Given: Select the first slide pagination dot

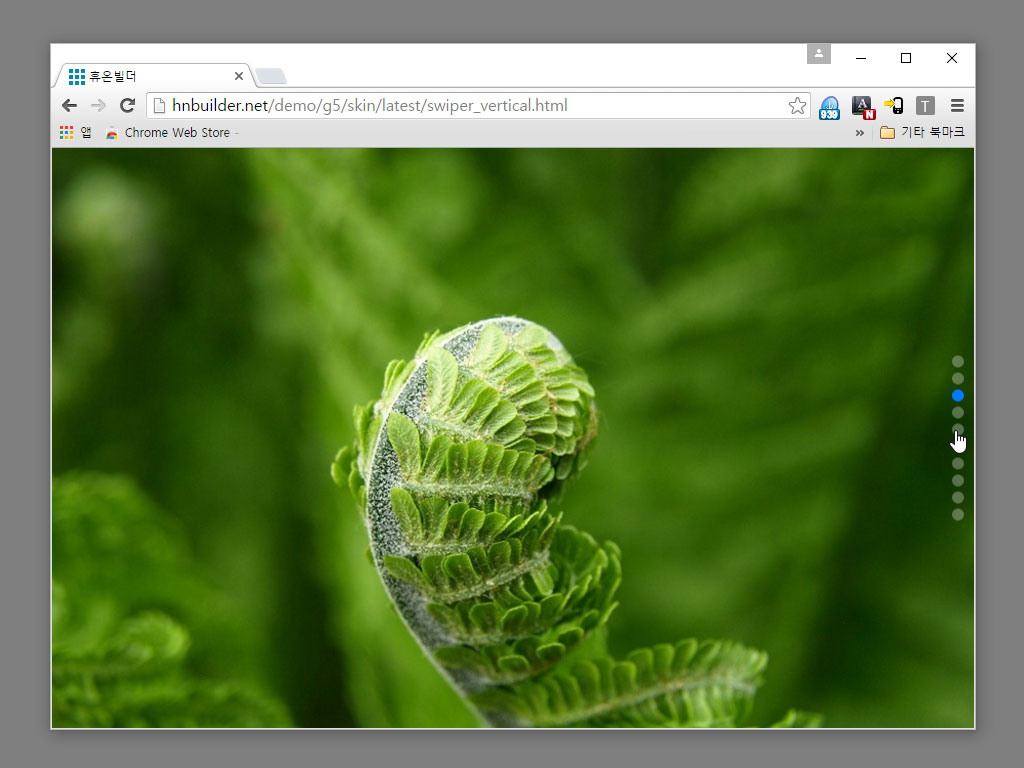Looking at the screenshot, I should coord(958,361).
